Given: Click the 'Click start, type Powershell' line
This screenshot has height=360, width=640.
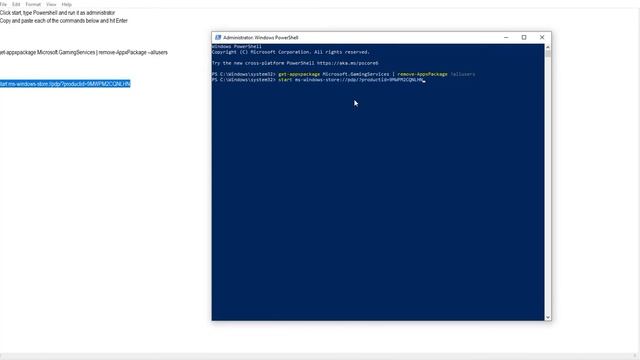Looking at the screenshot, I should (58, 13).
